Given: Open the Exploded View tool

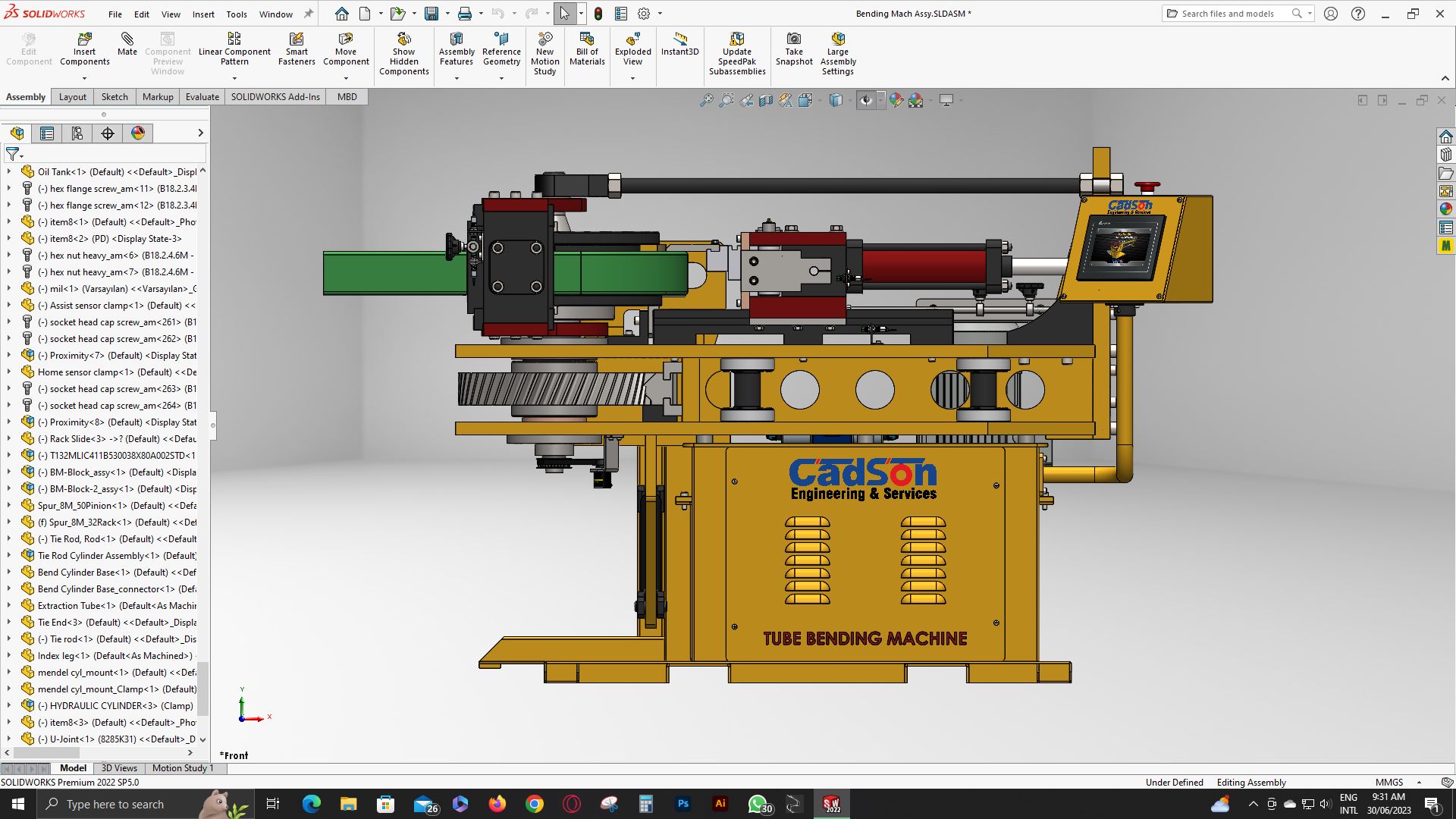Looking at the screenshot, I should click(x=632, y=49).
